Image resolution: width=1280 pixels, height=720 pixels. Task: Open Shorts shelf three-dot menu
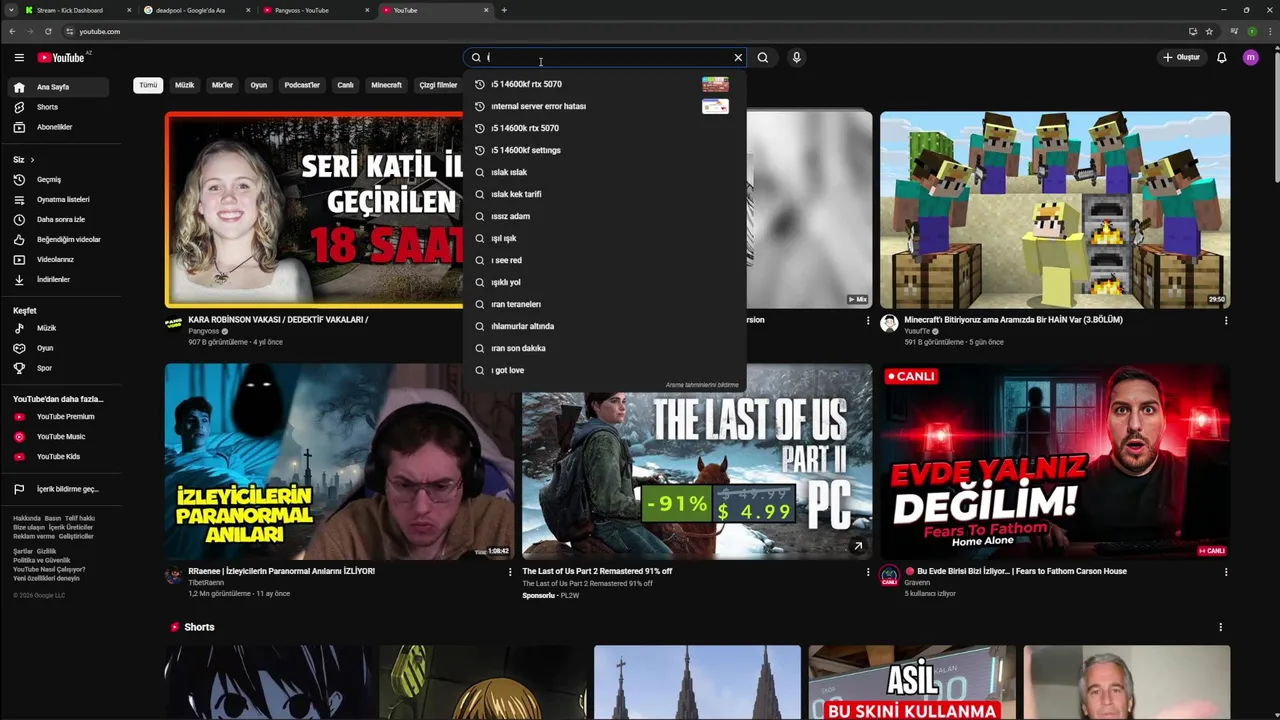point(1220,627)
